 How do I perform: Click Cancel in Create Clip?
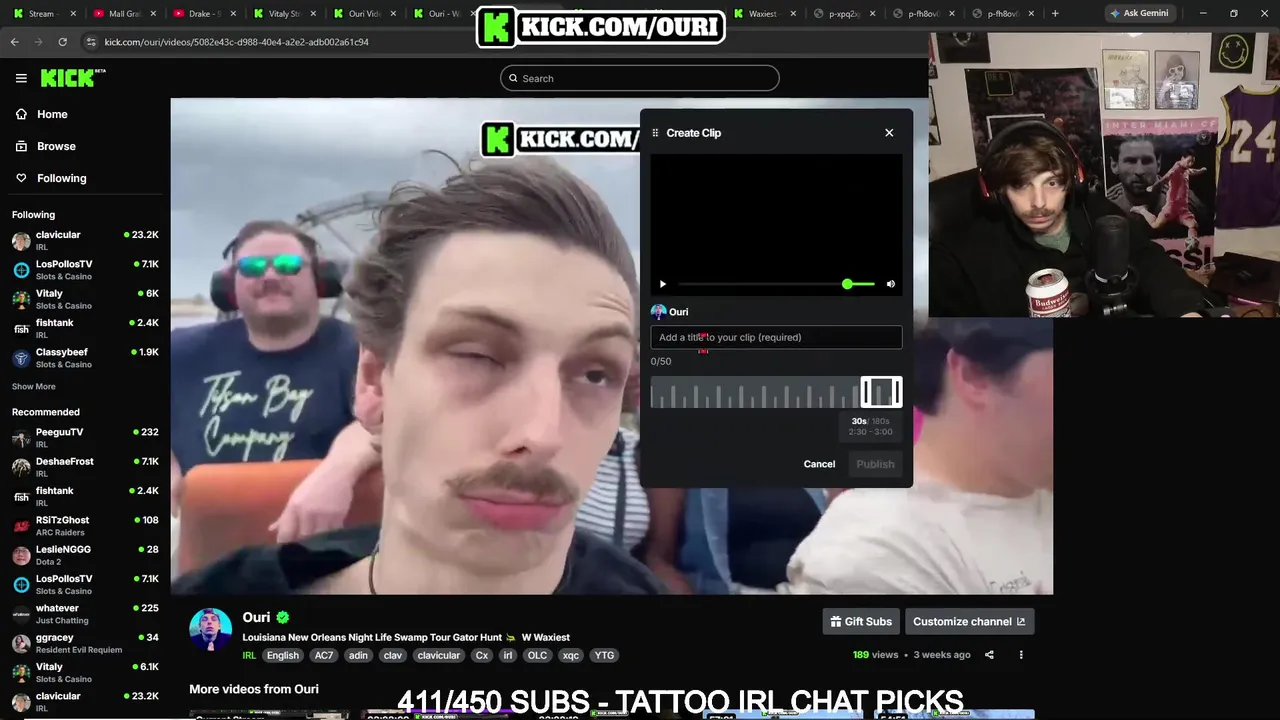coord(819,464)
